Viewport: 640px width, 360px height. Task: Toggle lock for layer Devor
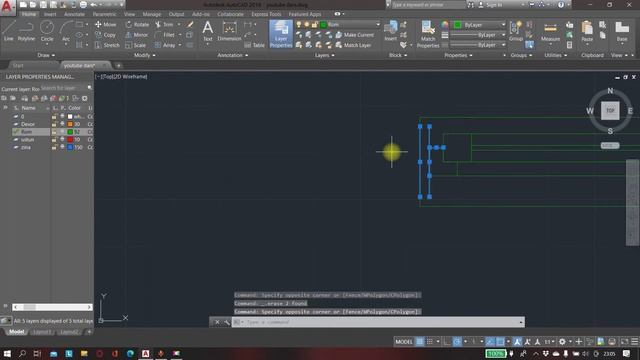(54, 124)
